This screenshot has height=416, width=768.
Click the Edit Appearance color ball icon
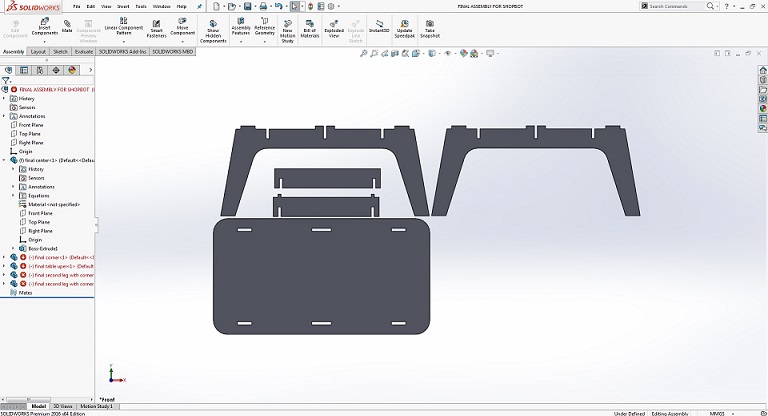(x=463, y=53)
